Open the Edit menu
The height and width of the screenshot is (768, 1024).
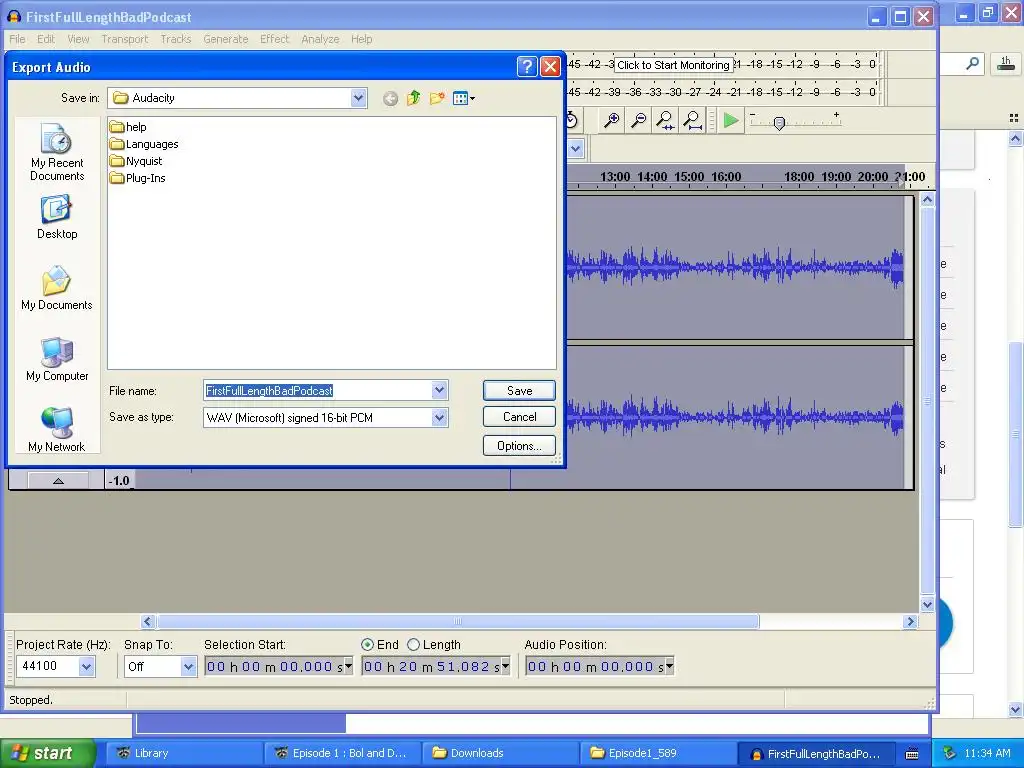[46, 39]
